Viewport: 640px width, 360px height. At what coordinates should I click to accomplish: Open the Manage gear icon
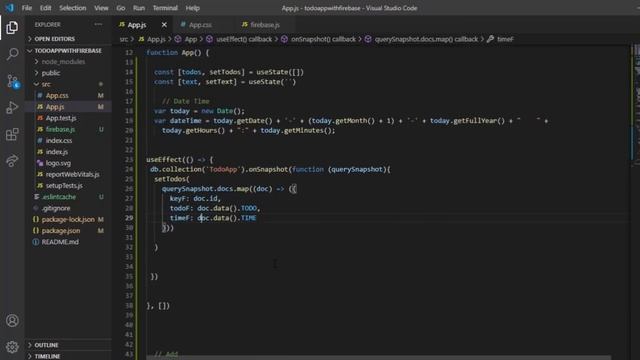point(12,347)
